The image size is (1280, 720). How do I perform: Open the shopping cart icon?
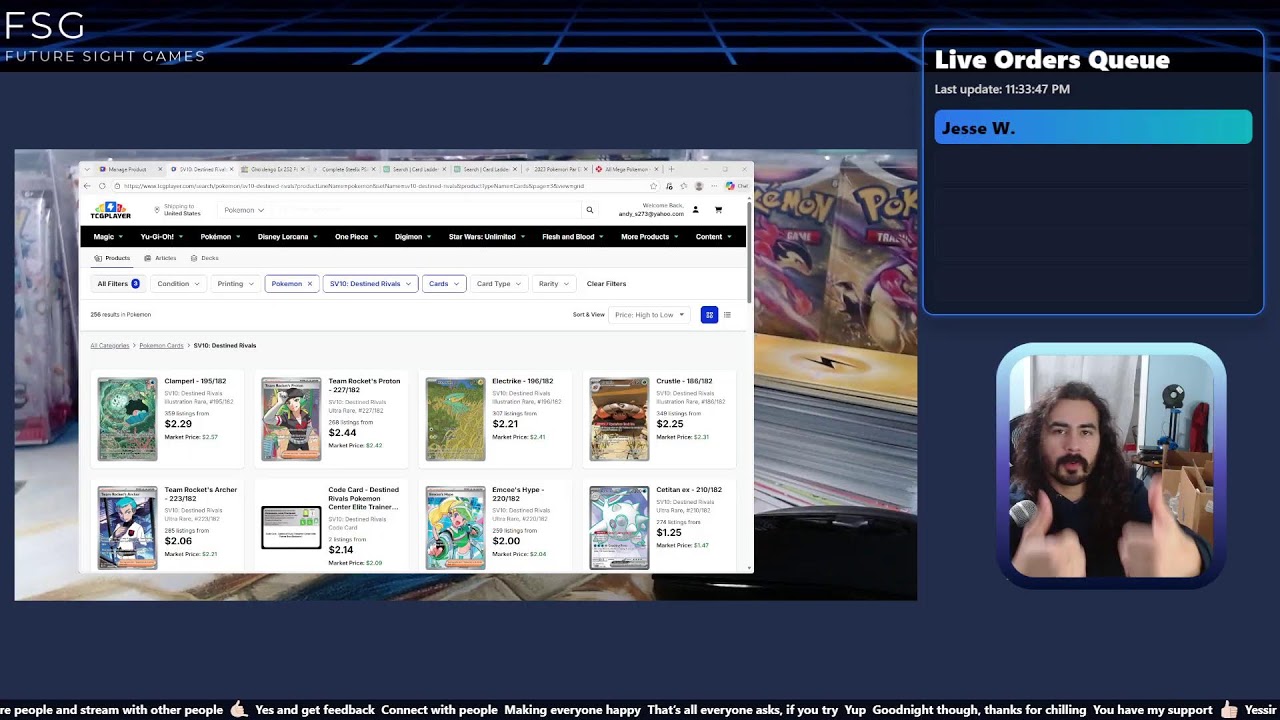coord(718,210)
